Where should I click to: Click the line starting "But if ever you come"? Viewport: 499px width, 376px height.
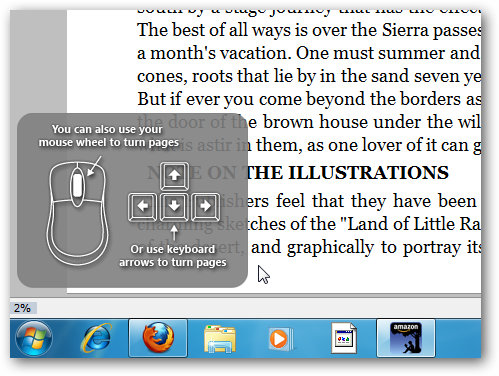point(309,99)
